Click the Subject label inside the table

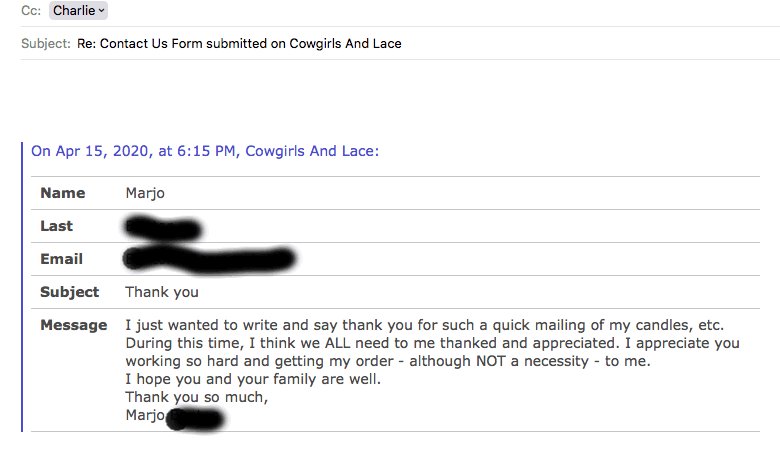pyautogui.click(x=69, y=292)
